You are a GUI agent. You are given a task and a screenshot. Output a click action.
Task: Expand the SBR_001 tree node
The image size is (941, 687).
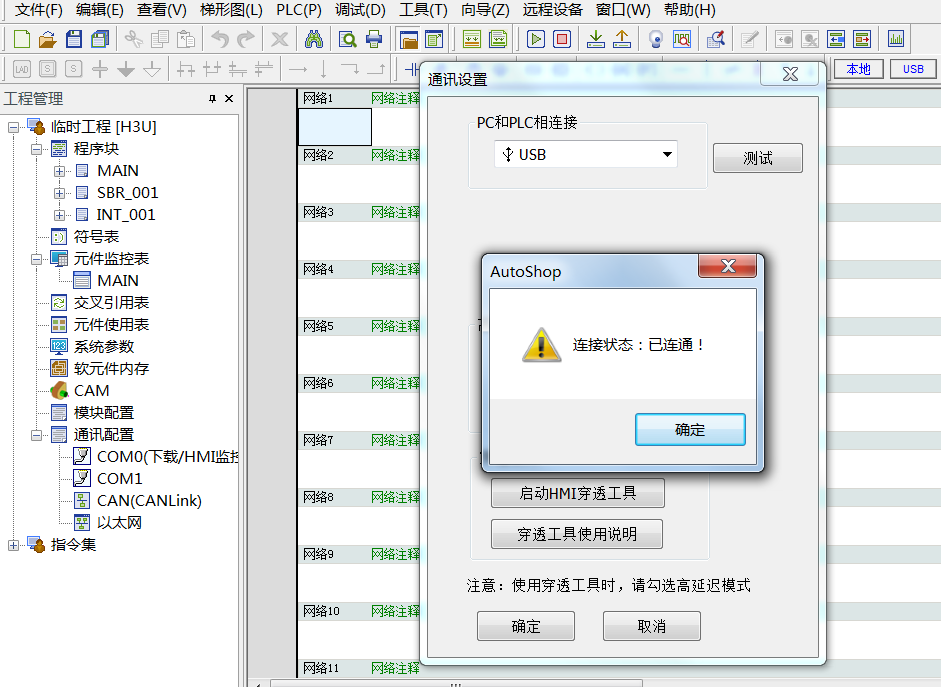coord(60,193)
